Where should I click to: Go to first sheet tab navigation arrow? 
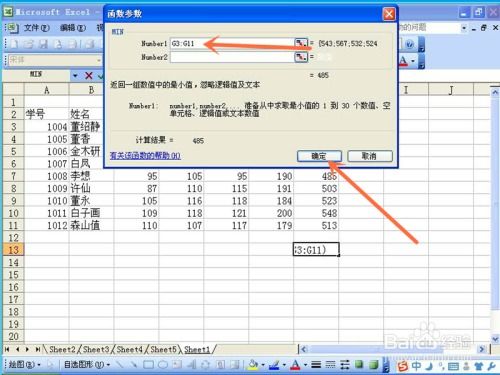(x=7, y=349)
